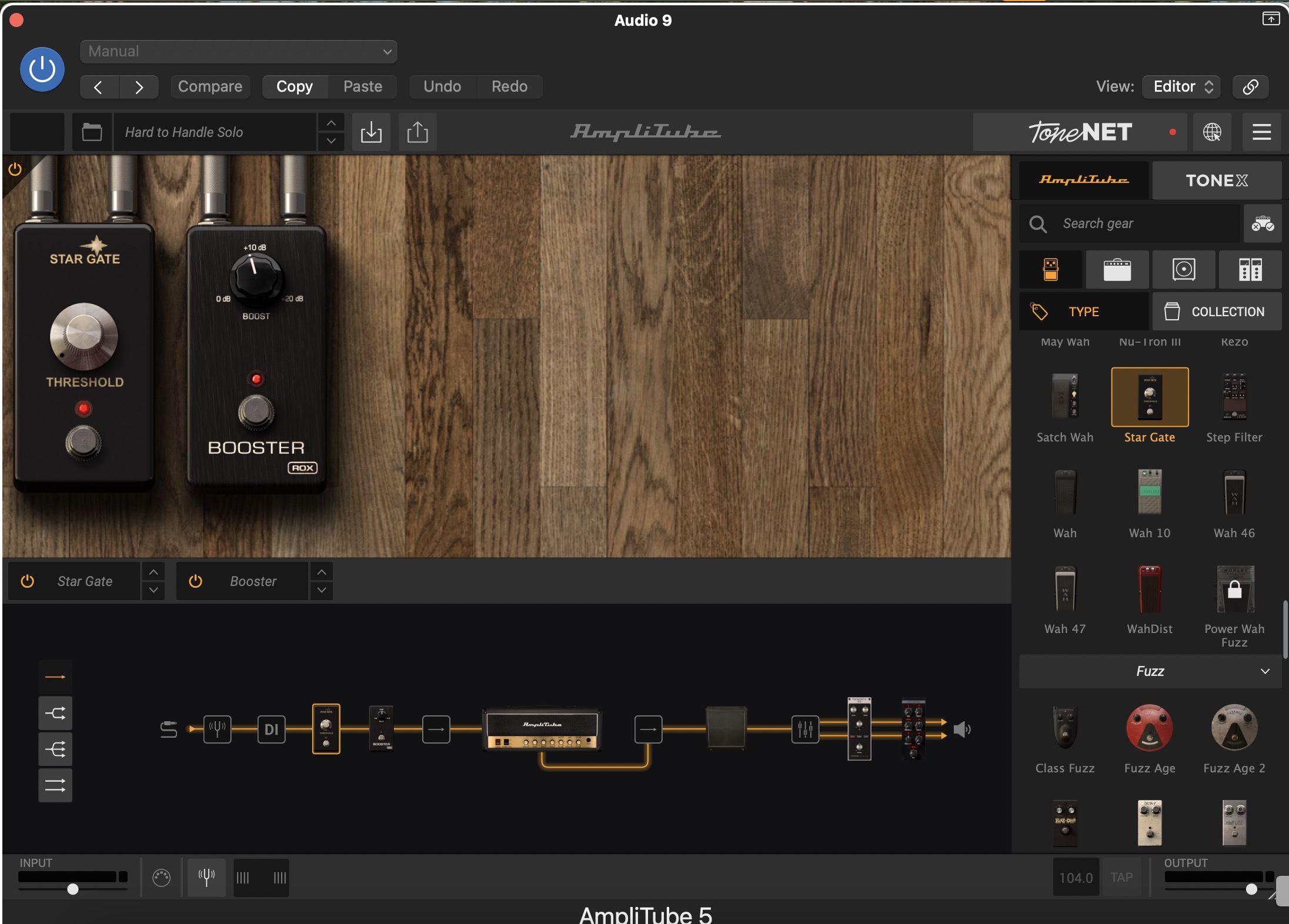Select the amp category icon

1117,269
